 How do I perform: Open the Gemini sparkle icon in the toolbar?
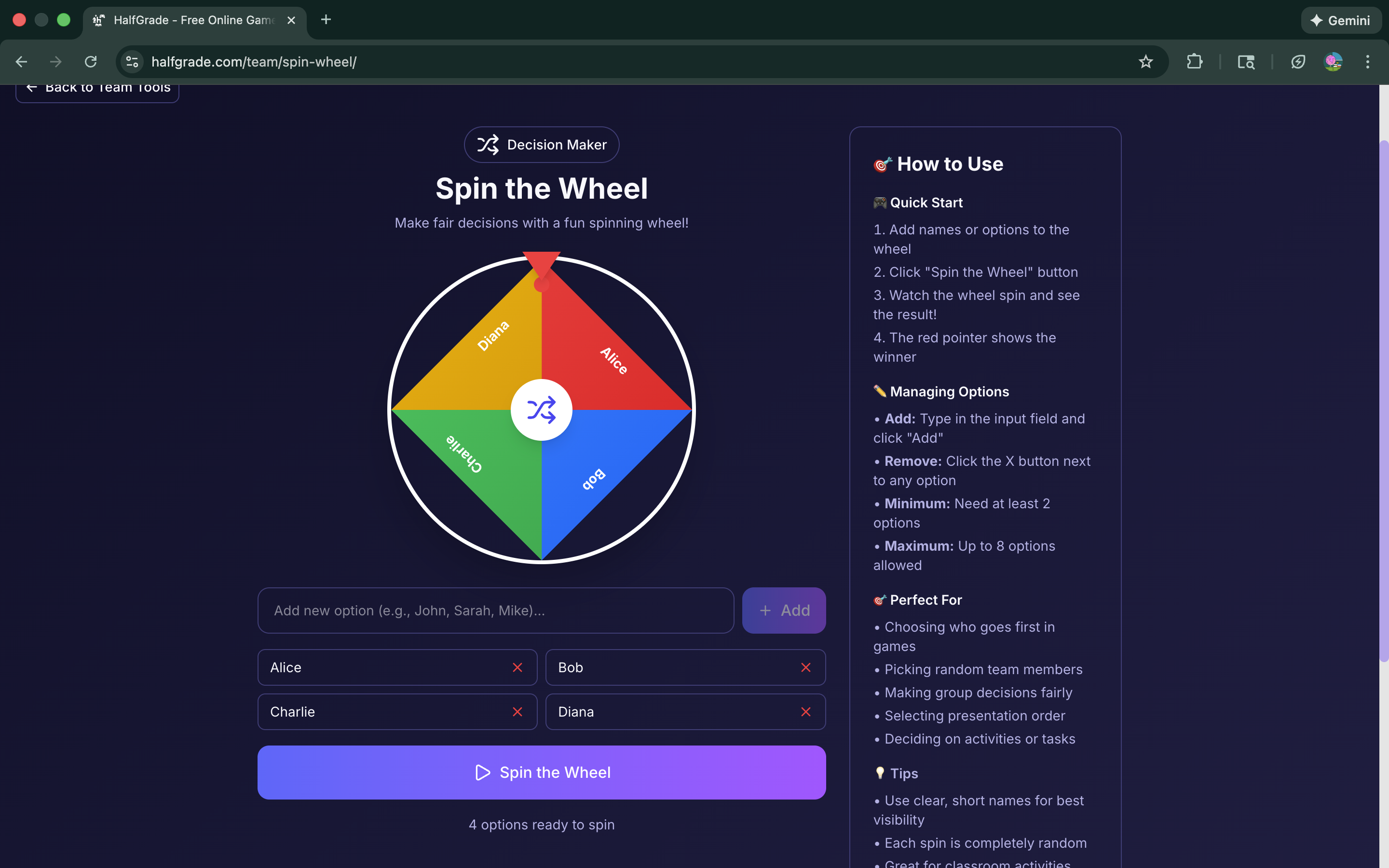(x=1316, y=20)
